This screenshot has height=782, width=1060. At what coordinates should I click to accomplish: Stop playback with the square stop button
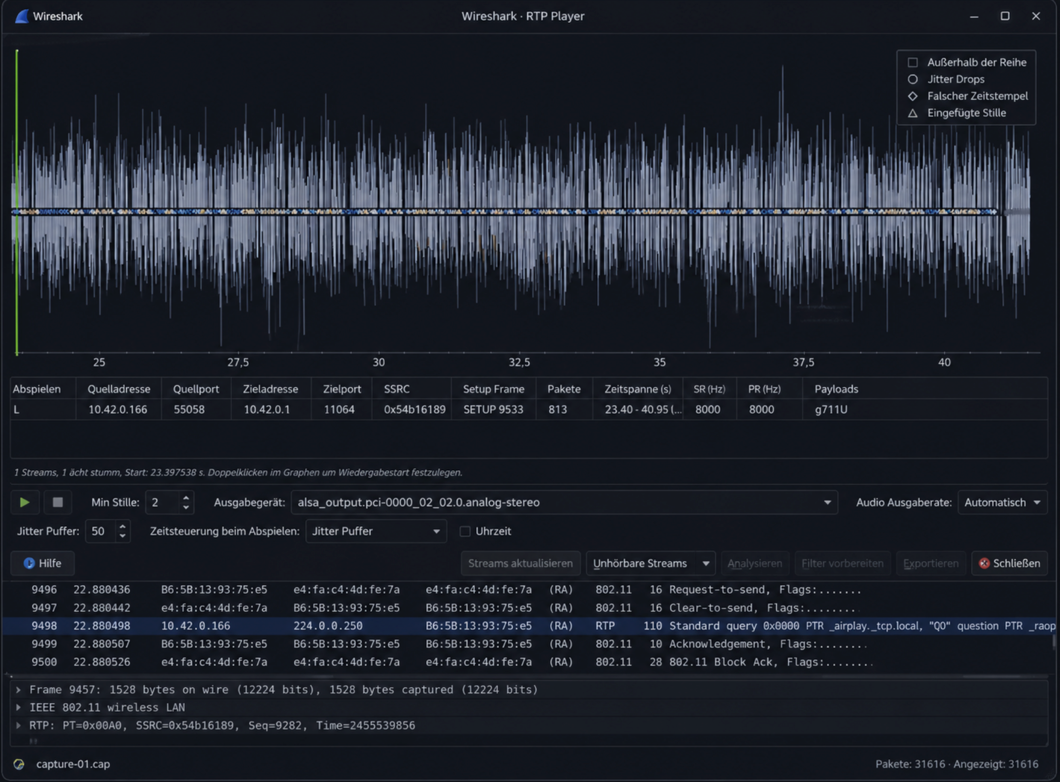point(57,502)
